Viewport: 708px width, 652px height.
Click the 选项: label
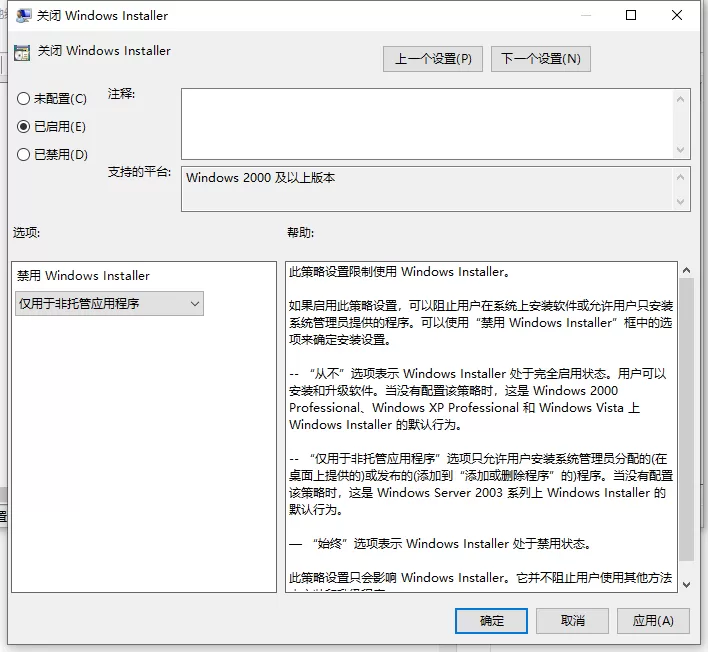26,233
